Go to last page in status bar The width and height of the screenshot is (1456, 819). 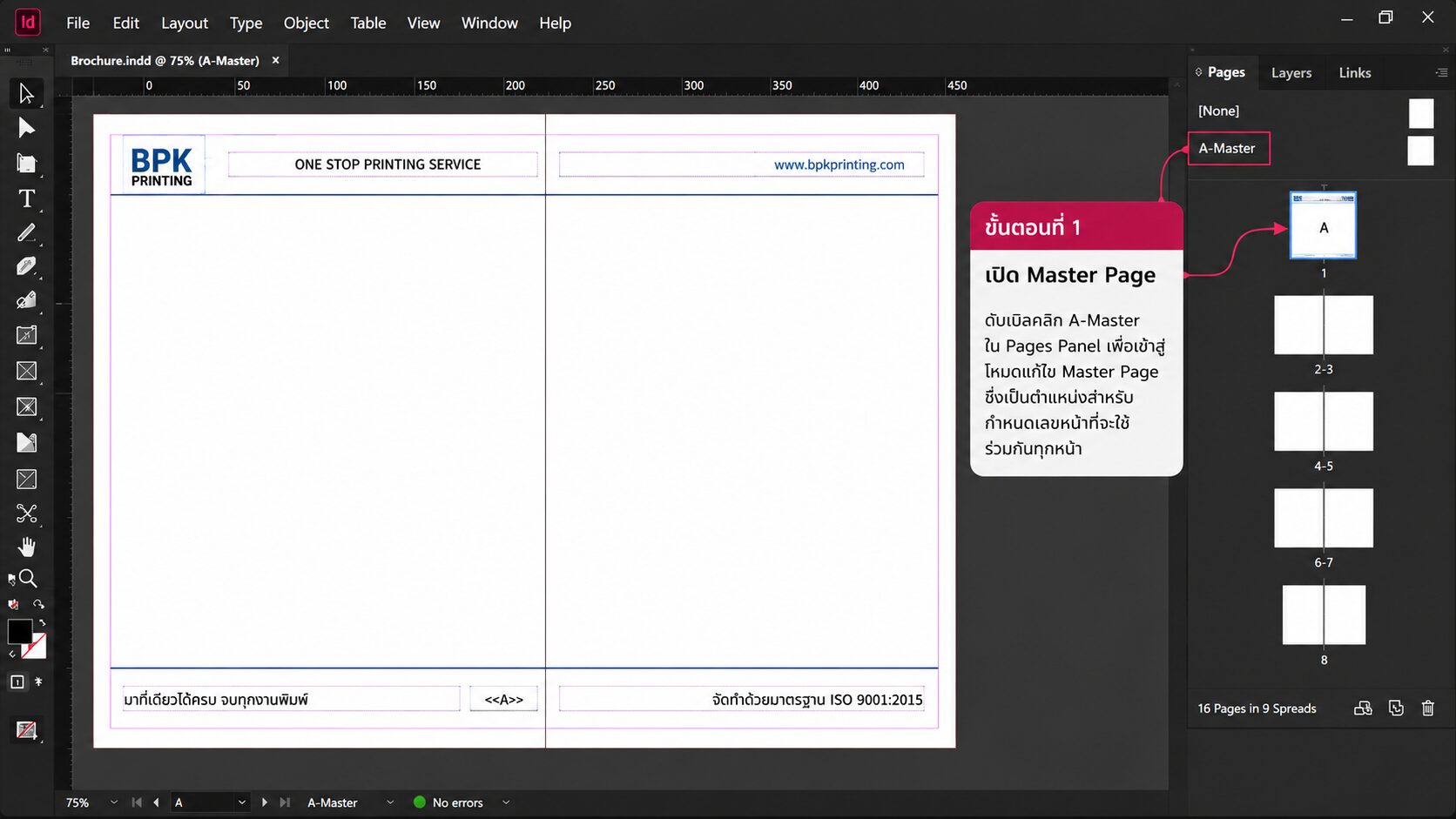[285, 802]
